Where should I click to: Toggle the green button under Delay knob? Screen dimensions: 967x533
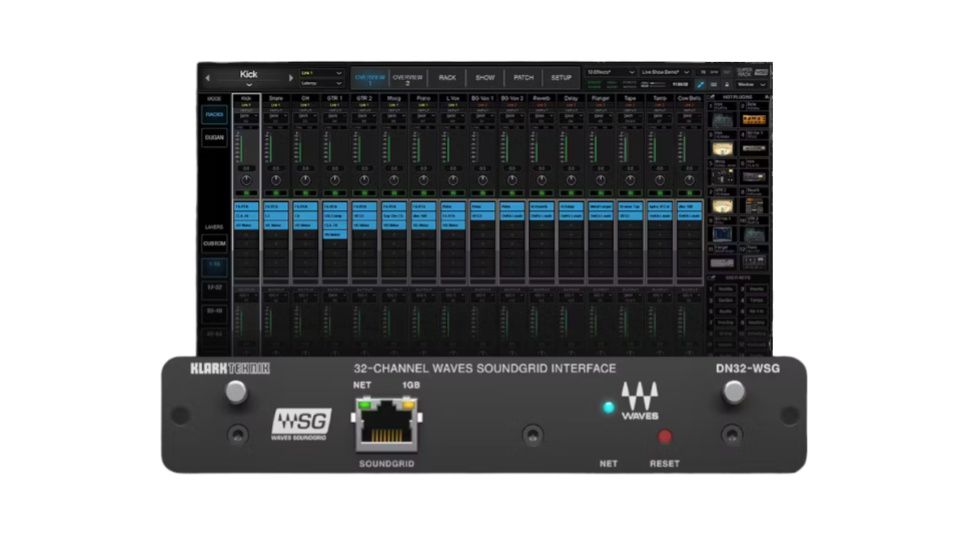[x=571, y=193]
